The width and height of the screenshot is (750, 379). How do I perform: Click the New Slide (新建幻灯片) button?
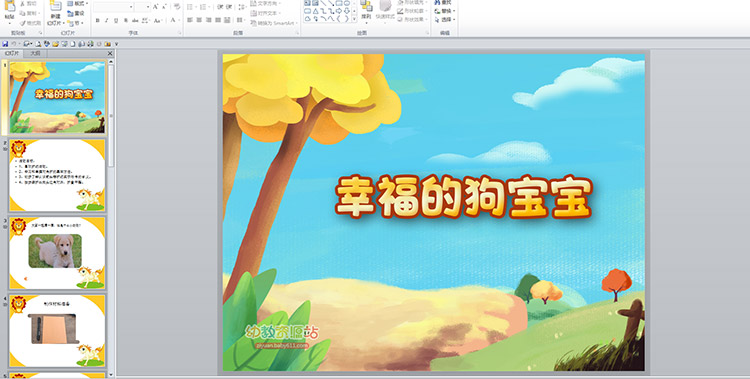point(55,13)
